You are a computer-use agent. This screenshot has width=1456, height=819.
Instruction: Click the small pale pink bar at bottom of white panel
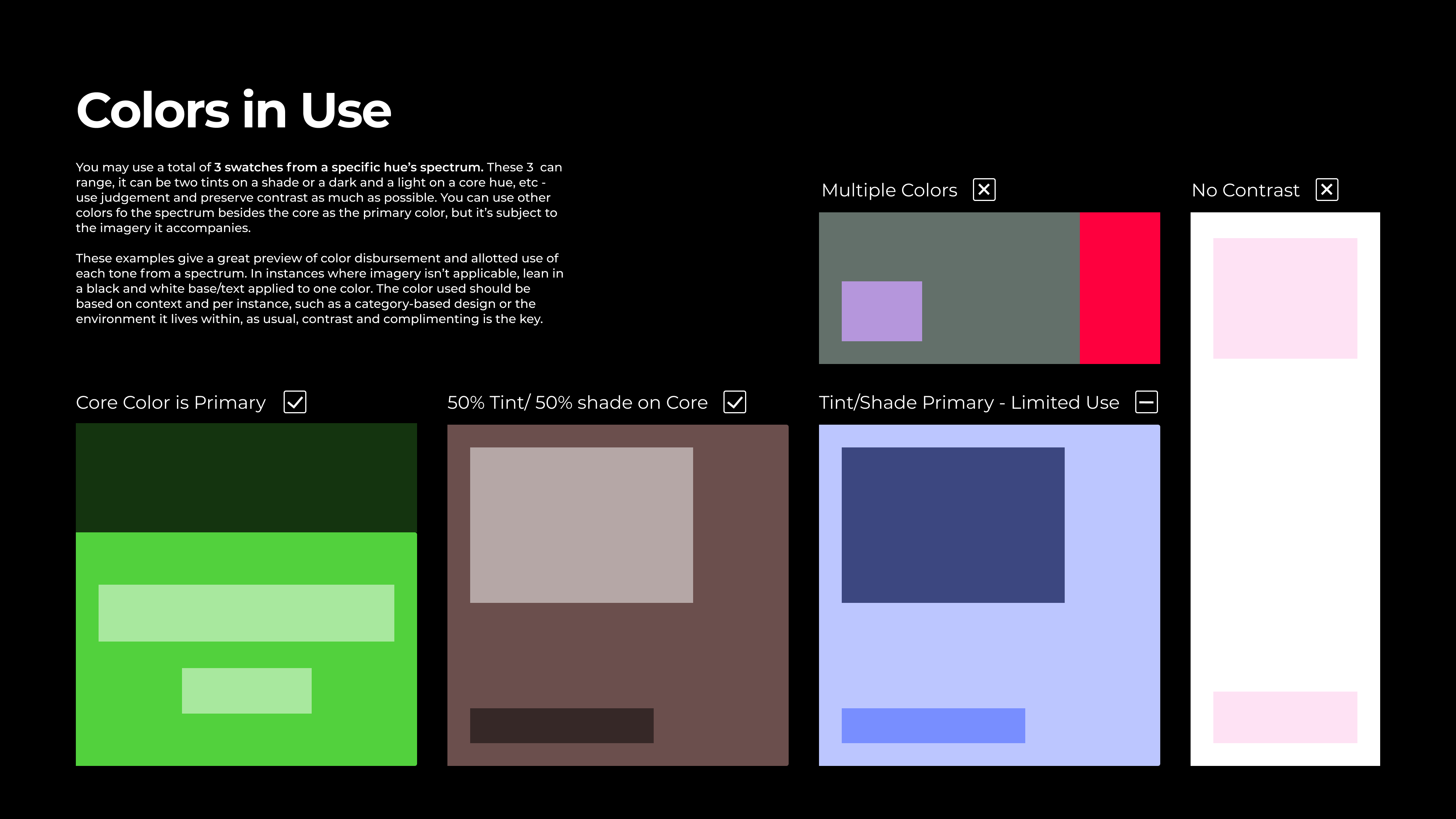tap(1285, 717)
